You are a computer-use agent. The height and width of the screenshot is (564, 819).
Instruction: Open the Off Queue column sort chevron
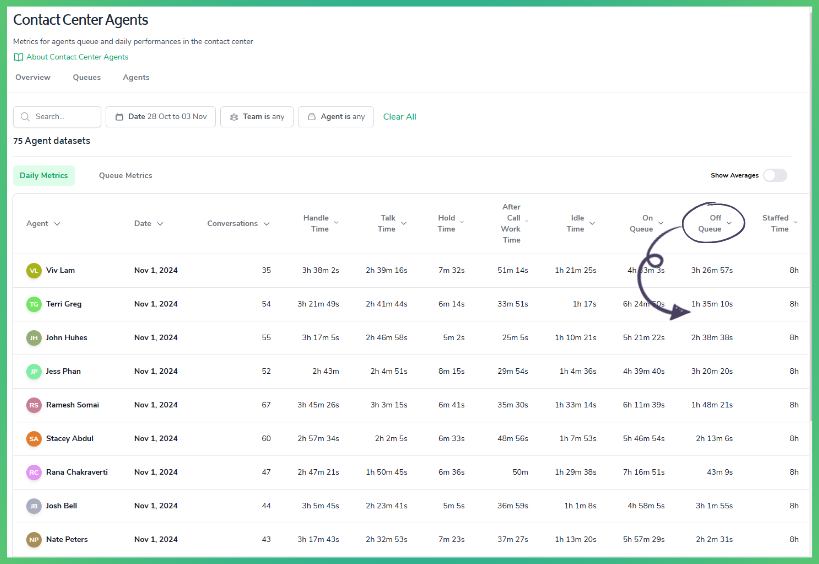(x=729, y=223)
